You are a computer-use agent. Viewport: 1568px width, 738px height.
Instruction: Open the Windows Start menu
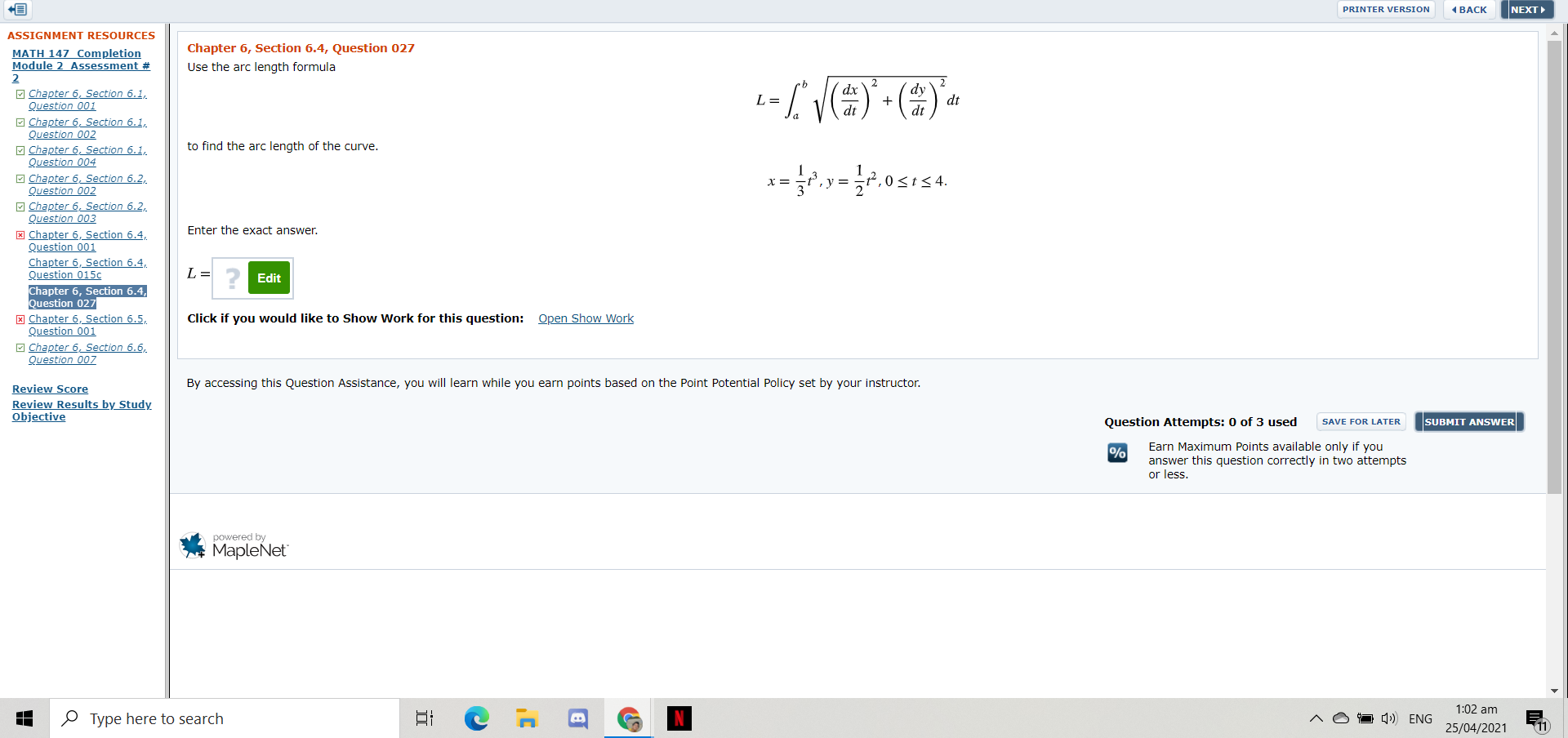(x=24, y=718)
